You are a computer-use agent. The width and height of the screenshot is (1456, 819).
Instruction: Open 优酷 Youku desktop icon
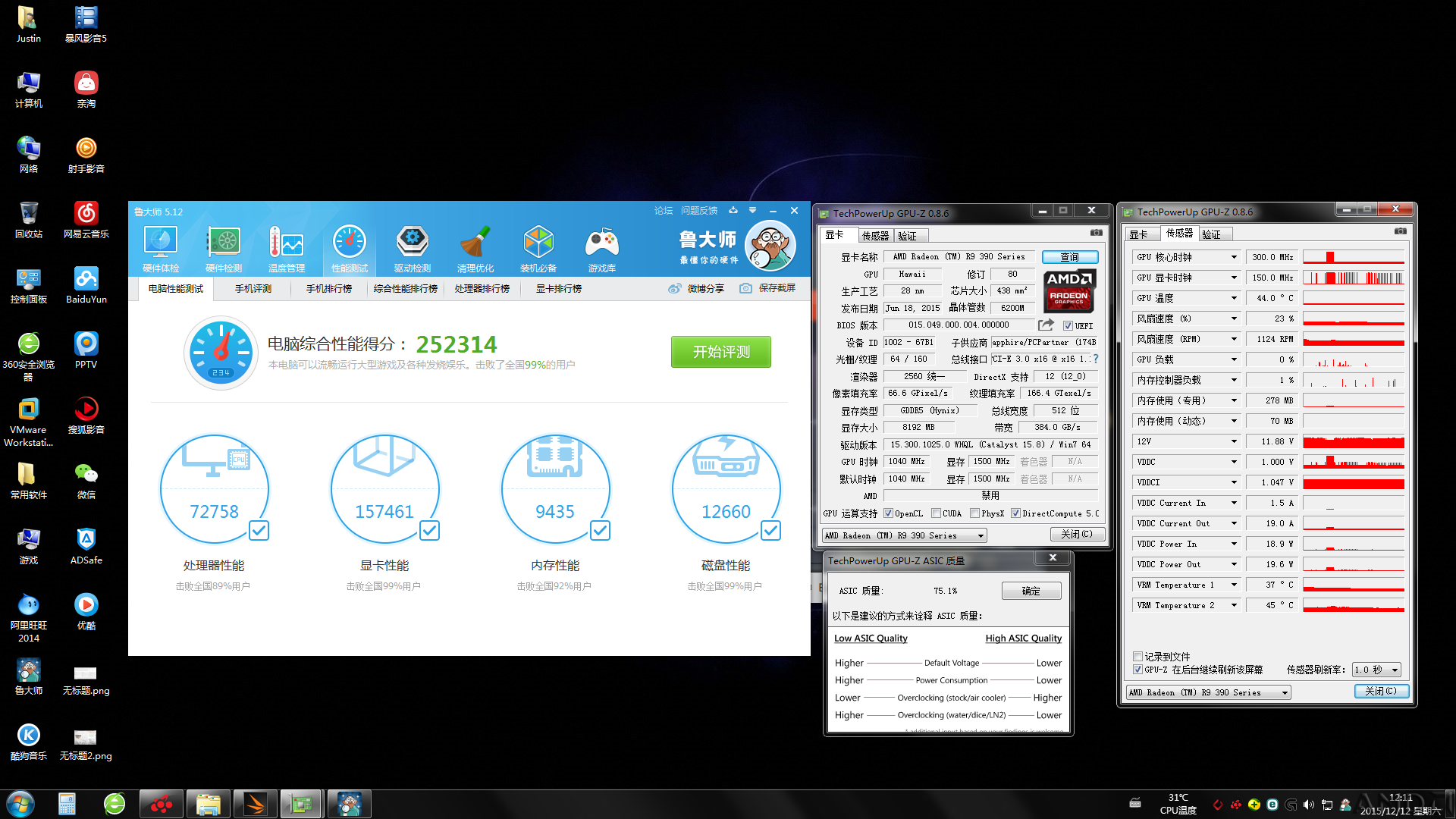86,612
